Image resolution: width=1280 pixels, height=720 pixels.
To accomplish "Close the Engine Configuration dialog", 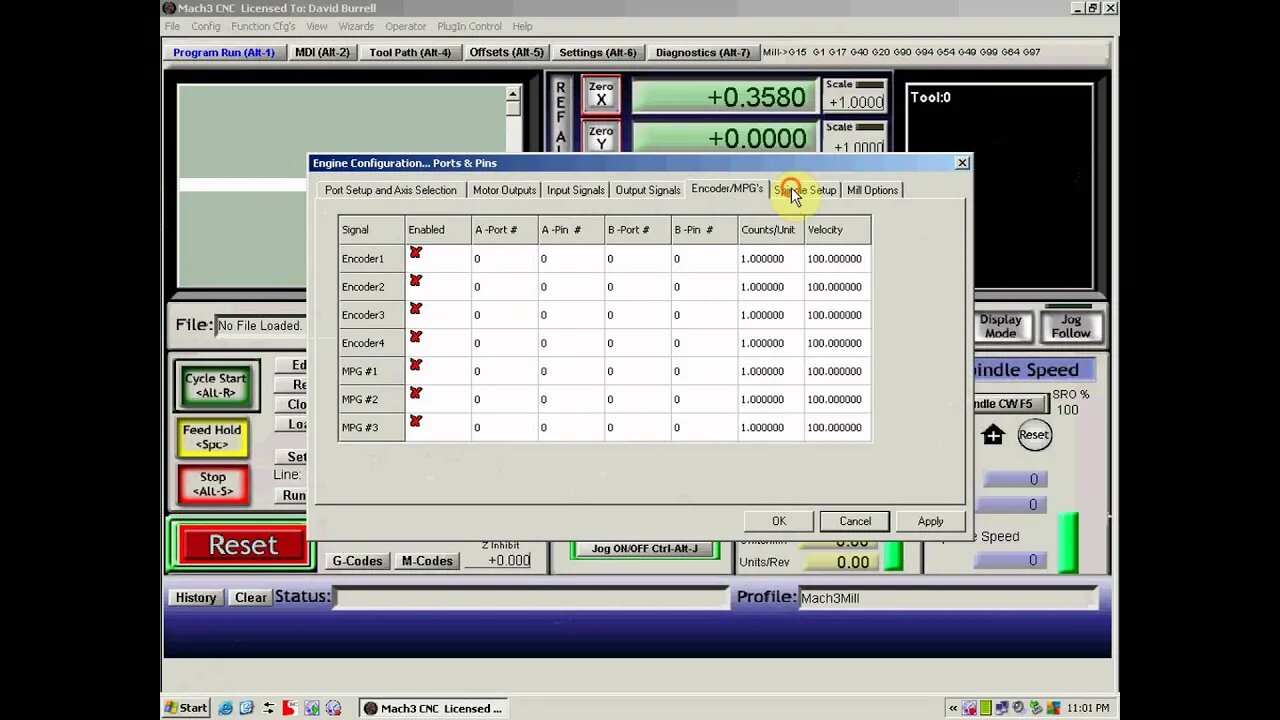I will coord(962,163).
